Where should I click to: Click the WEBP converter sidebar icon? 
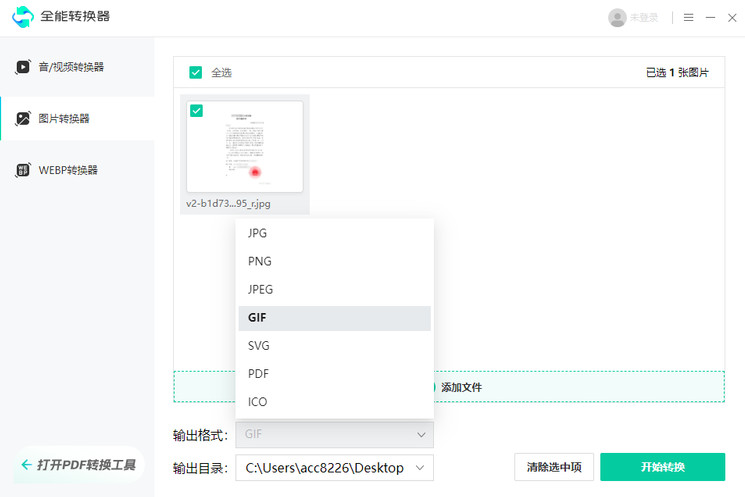(22, 170)
